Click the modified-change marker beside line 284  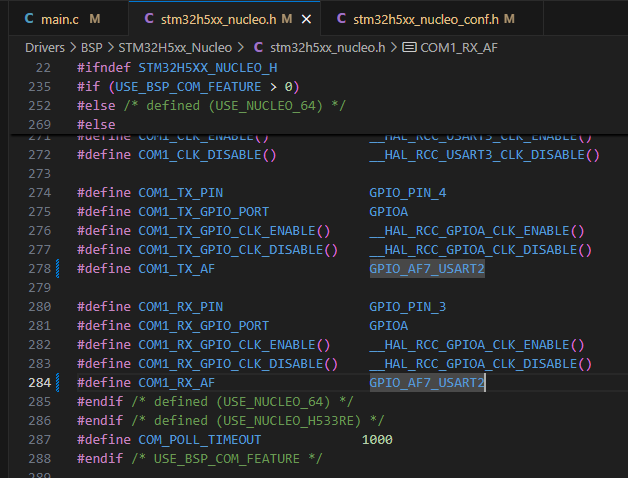[x=58, y=383]
